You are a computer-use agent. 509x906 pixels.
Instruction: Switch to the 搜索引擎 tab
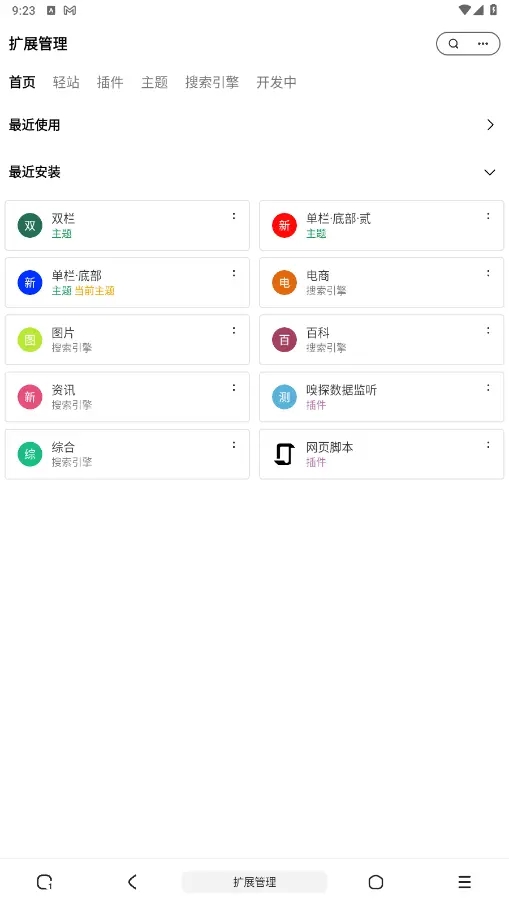click(212, 82)
